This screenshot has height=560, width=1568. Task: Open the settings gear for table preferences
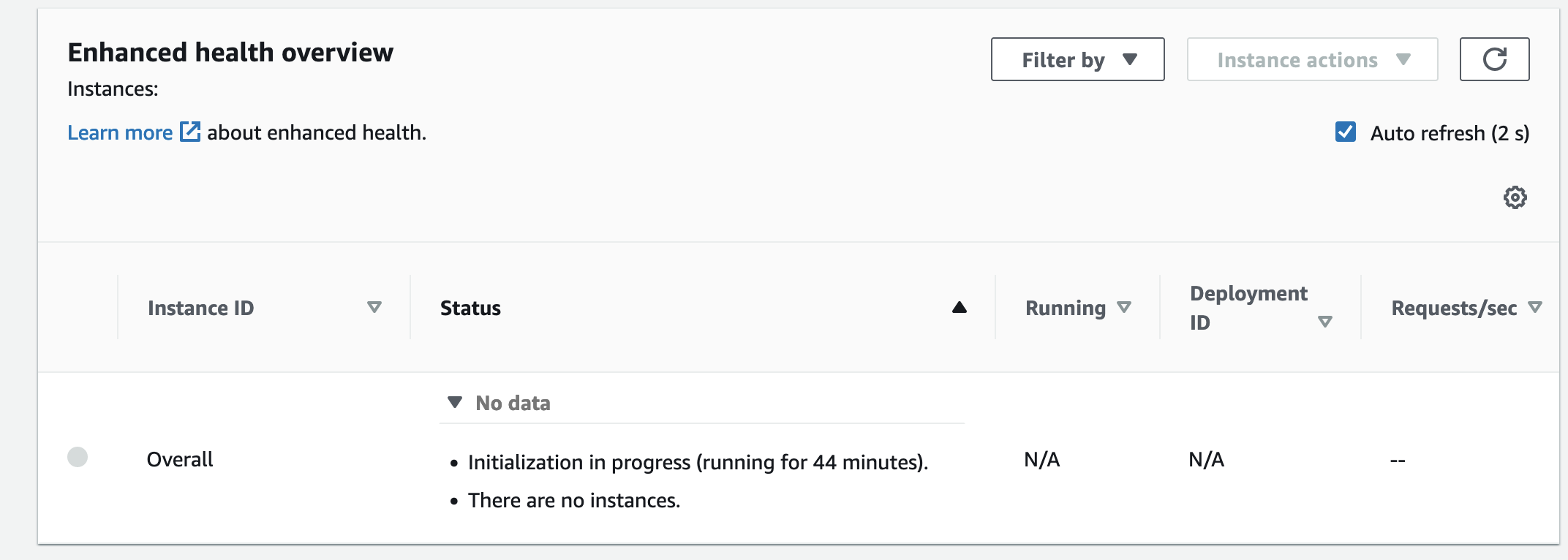[x=1515, y=197]
